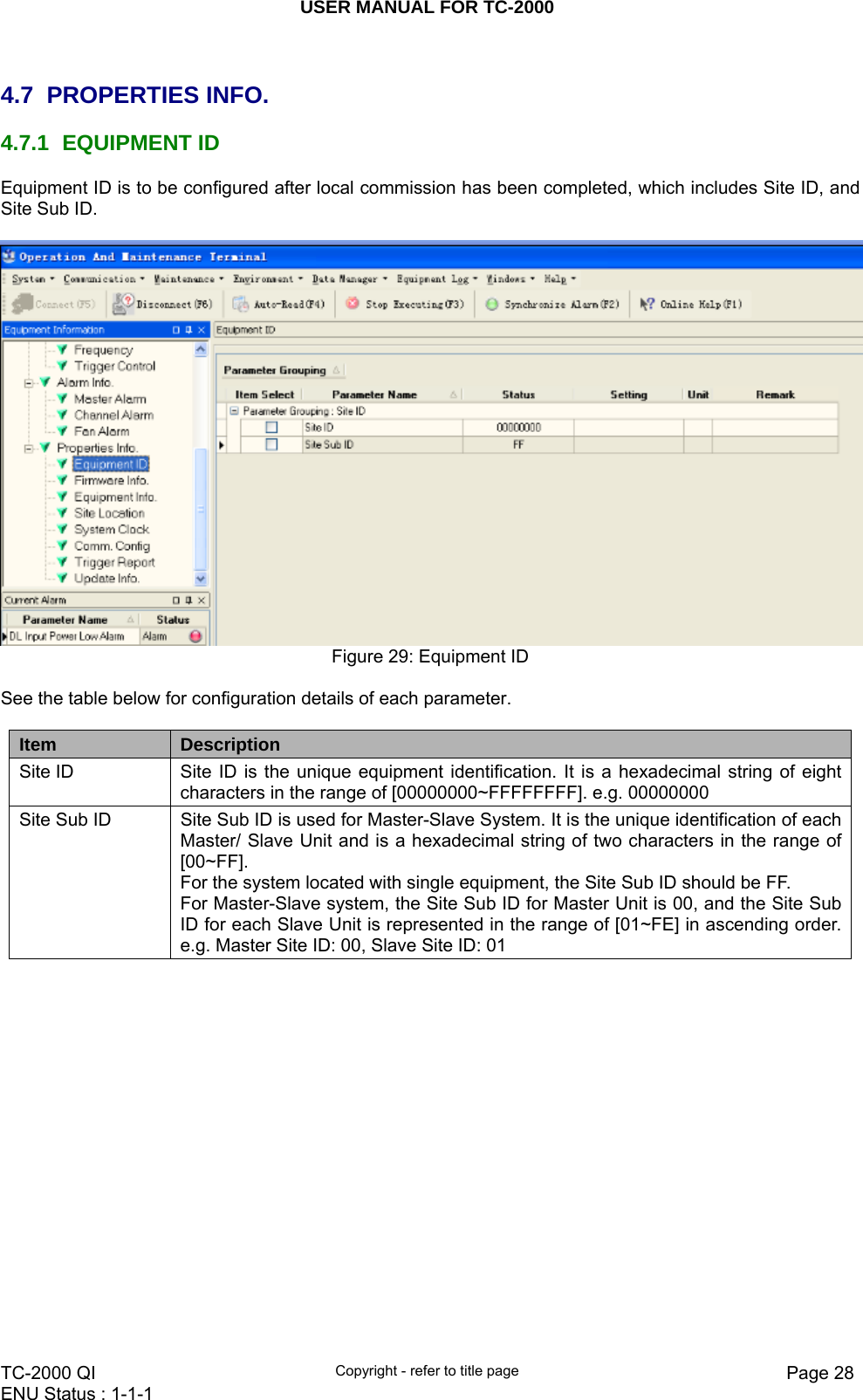863x1400 pixels.
Task: Select Update Info. tree node
Action: point(106,579)
